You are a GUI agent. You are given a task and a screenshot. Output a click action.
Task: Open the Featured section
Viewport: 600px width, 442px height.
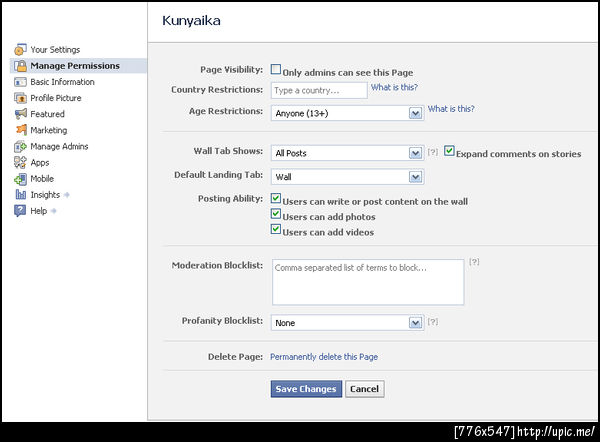click(x=47, y=114)
